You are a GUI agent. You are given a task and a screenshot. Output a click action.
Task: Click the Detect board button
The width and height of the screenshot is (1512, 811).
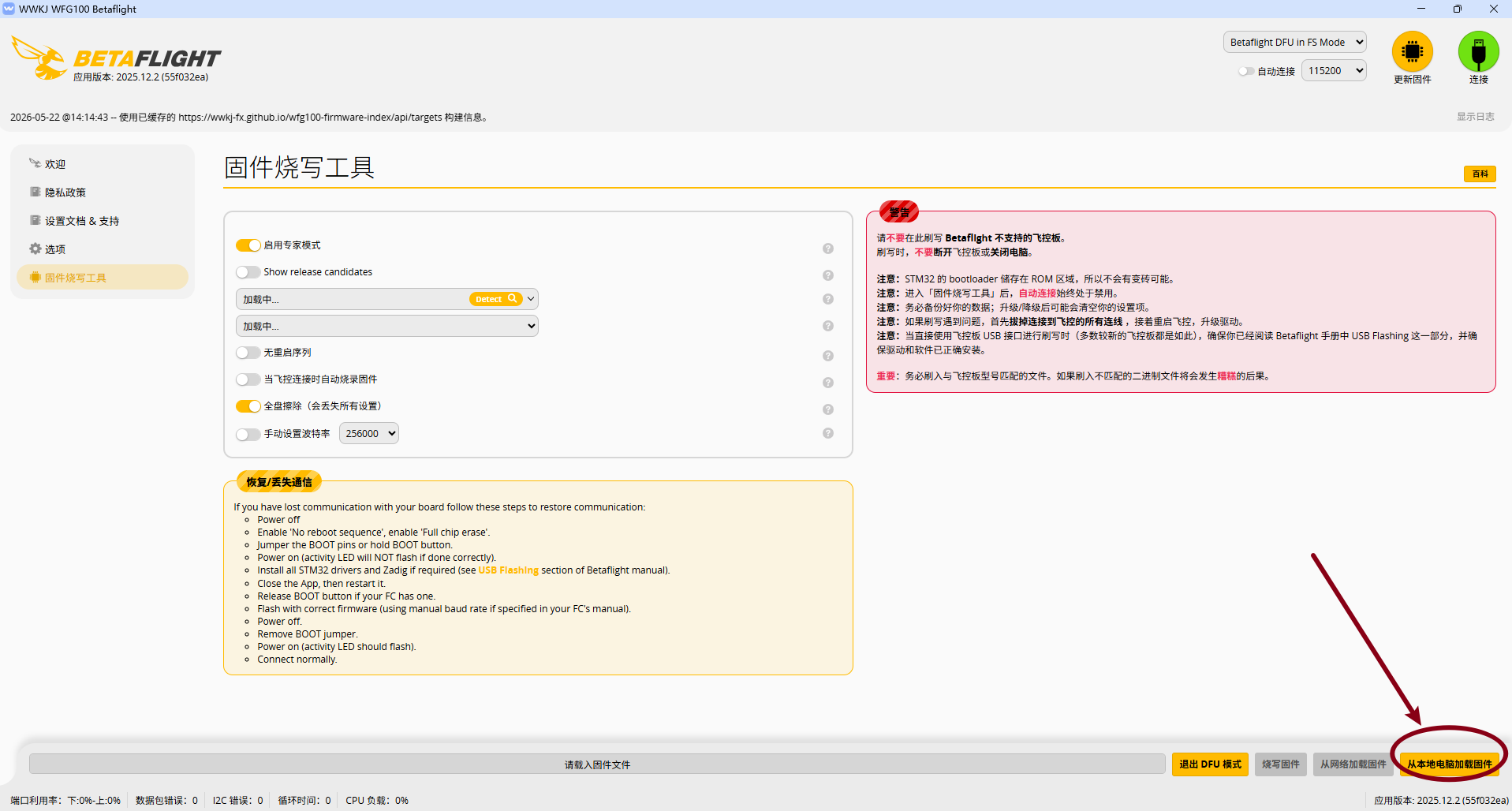pyautogui.click(x=496, y=299)
